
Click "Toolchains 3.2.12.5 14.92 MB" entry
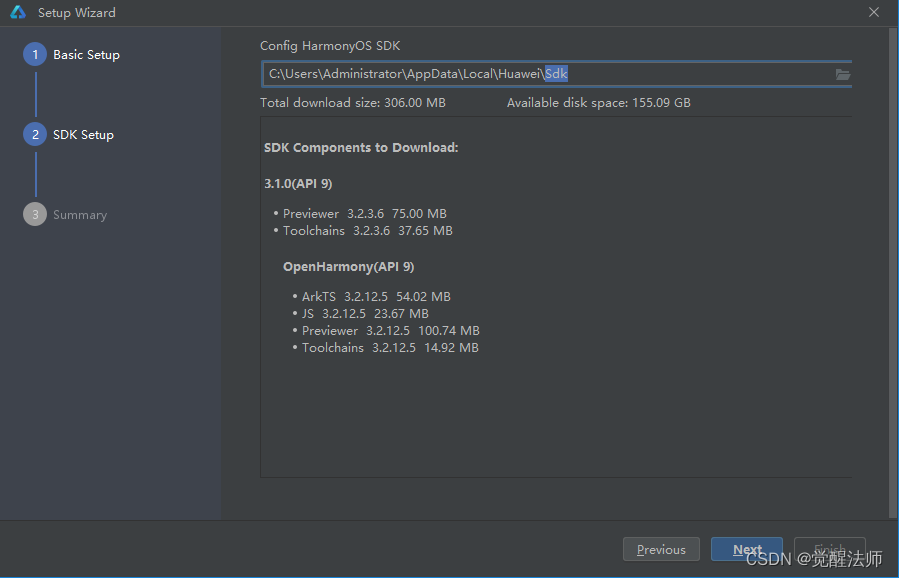pos(390,347)
